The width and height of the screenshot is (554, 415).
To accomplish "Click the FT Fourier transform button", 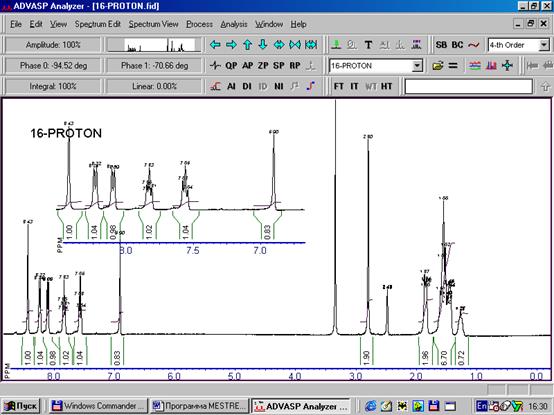I will click(339, 87).
